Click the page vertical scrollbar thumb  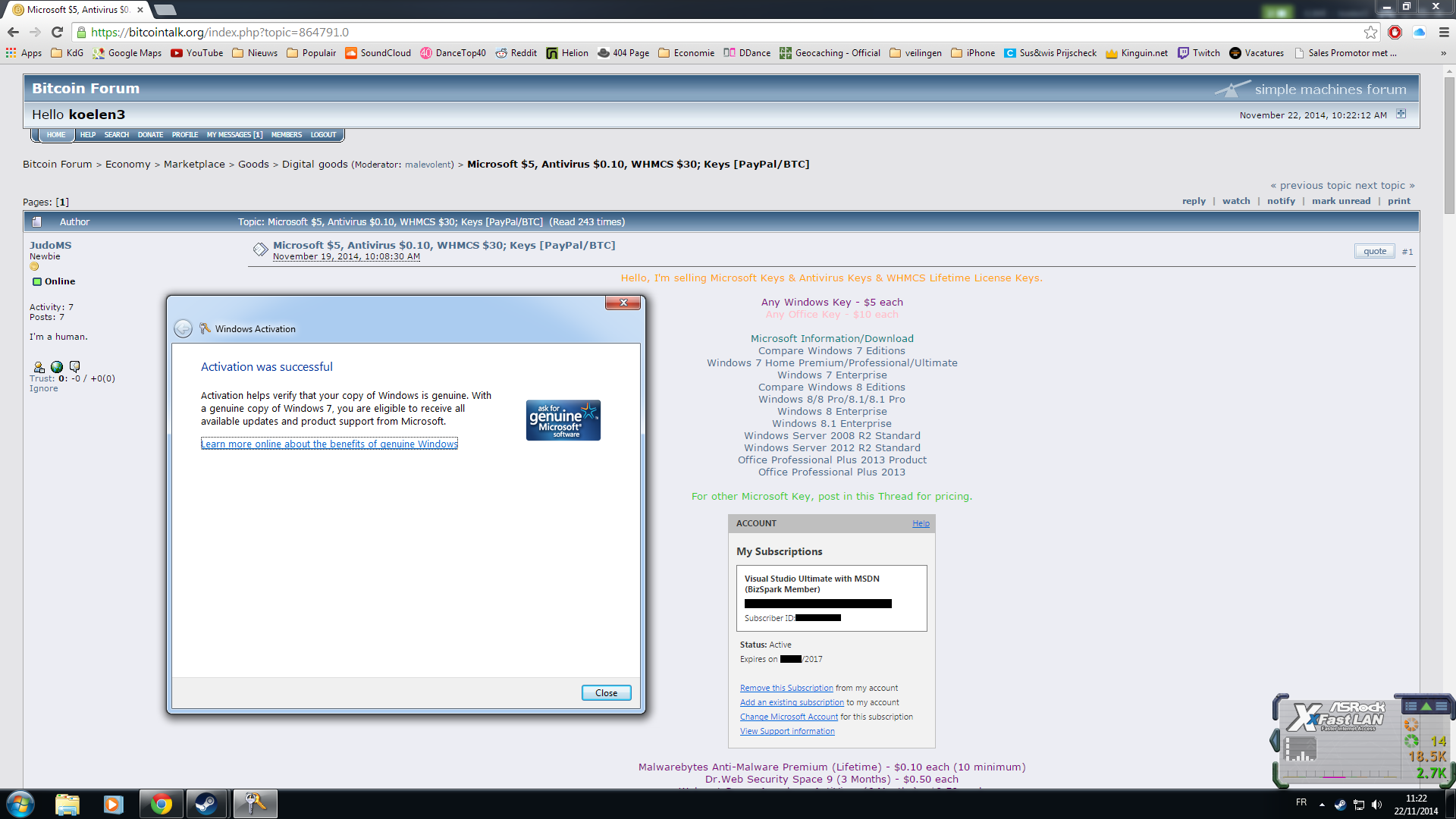[1449, 144]
